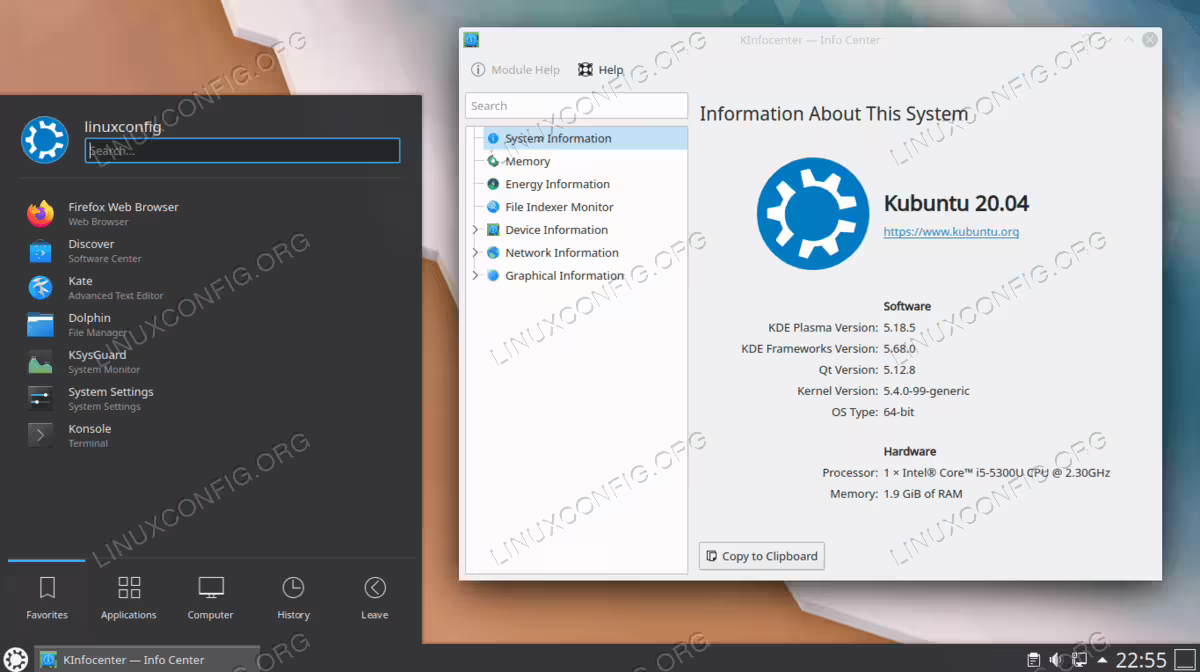Click the large Kubuntu logo
This screenshot has width=1200, height=672.
812,214
